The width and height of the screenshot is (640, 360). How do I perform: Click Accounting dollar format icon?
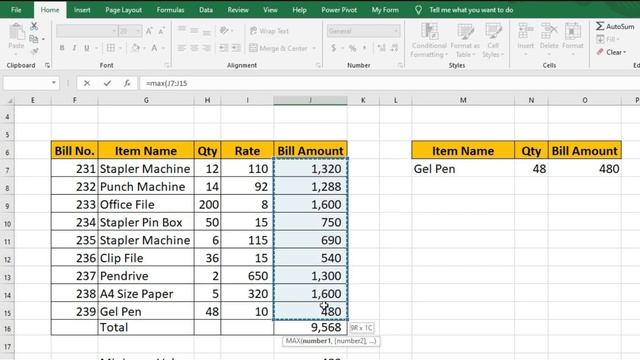[x=333, y=48]
